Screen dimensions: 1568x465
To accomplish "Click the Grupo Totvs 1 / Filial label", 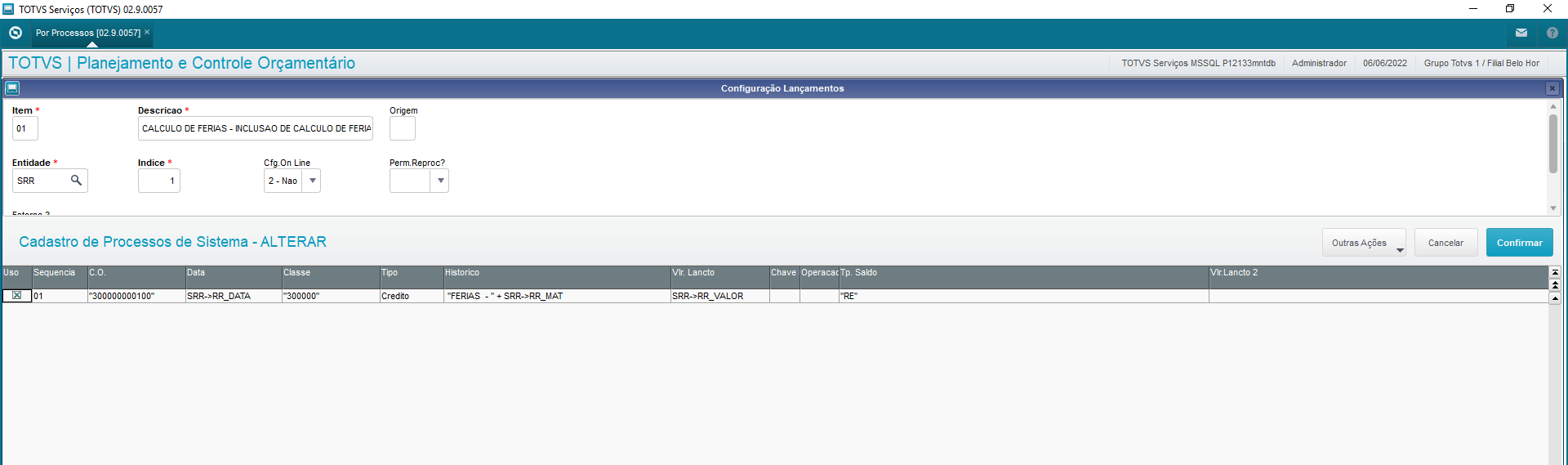I will (x=1481, y=63).
